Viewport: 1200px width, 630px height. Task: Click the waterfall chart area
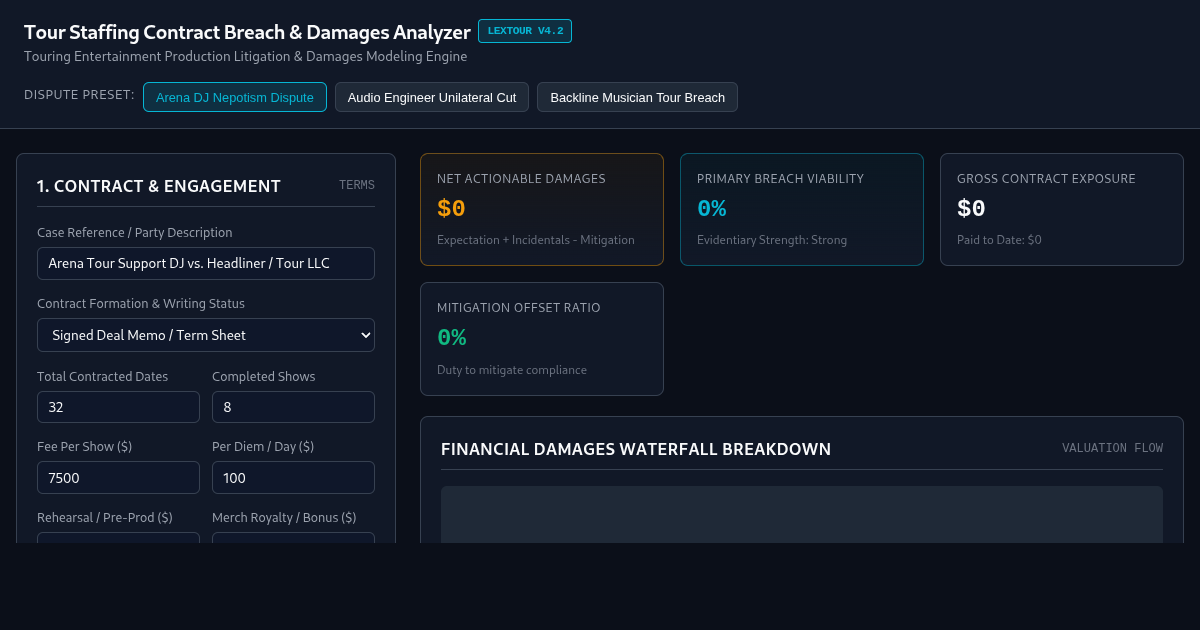tap(802, 515)
